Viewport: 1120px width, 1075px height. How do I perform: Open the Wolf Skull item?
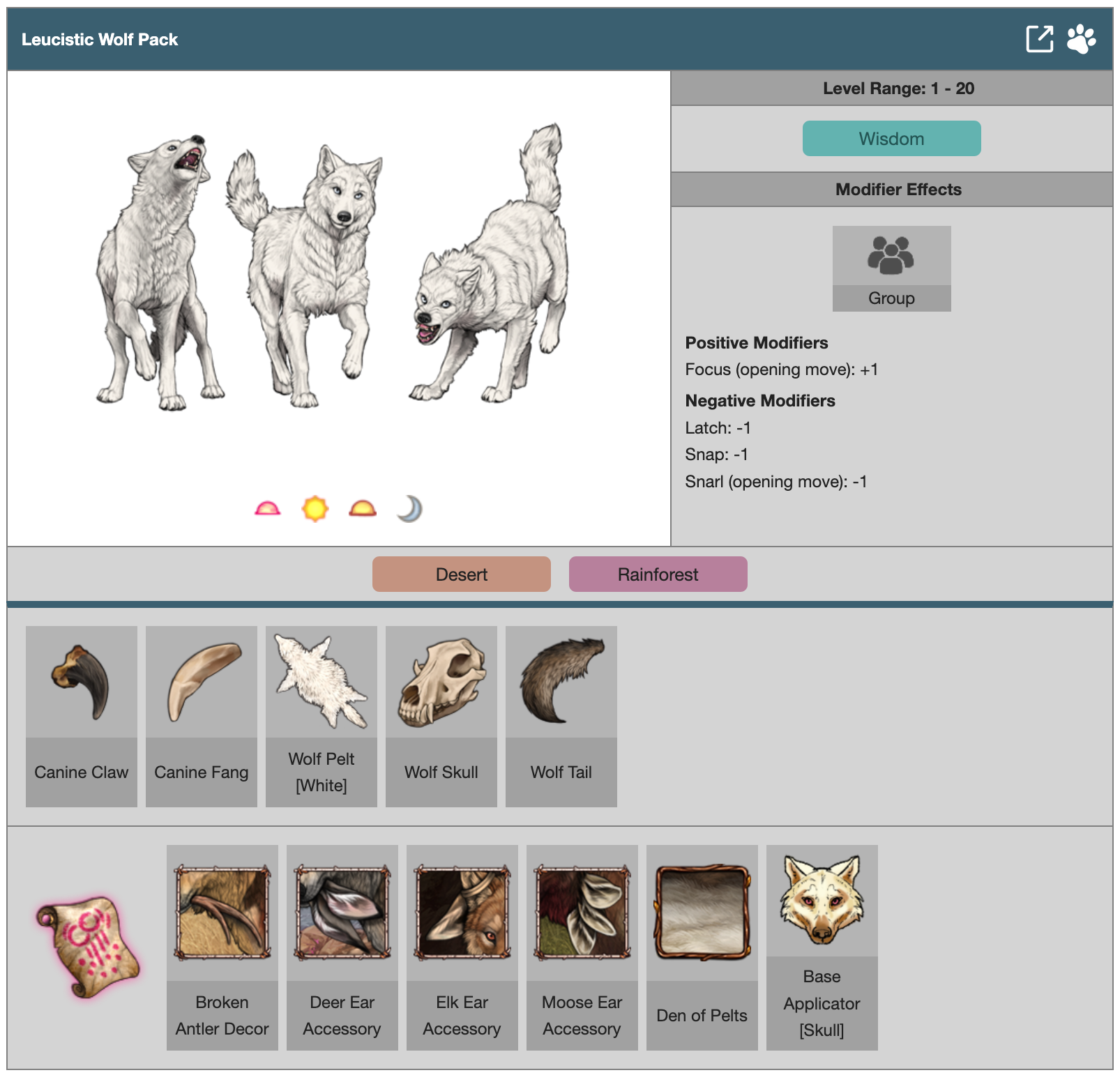(x=441, y=716)
